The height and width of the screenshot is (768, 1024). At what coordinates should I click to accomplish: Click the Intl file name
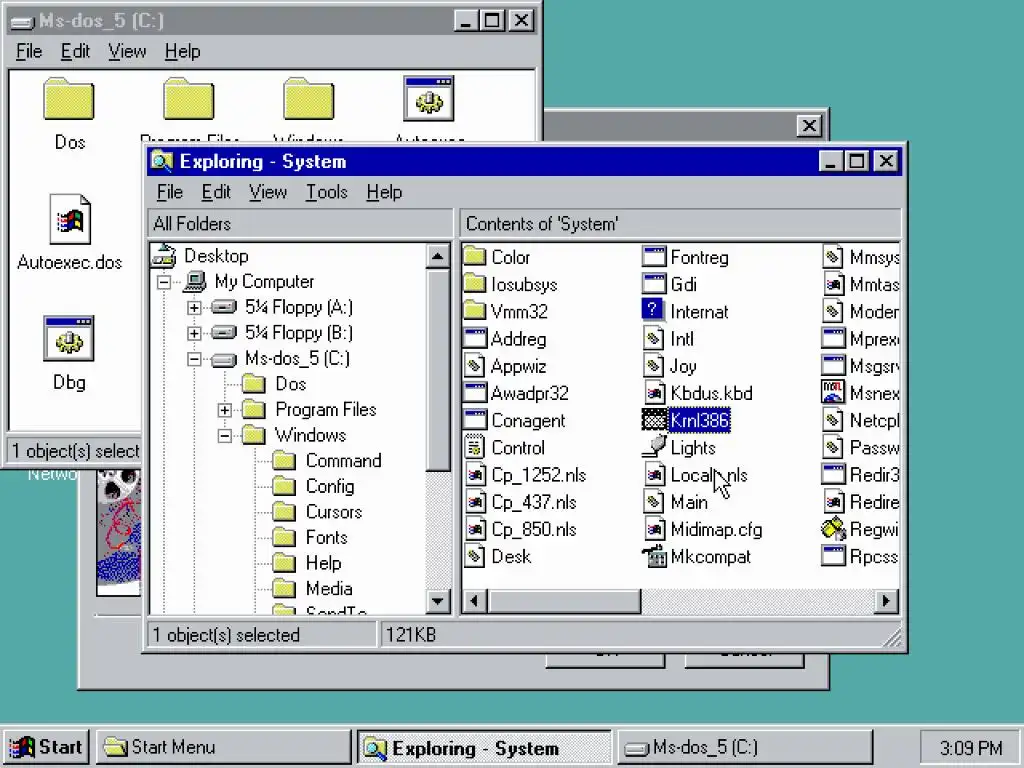[x=682, y=339]
